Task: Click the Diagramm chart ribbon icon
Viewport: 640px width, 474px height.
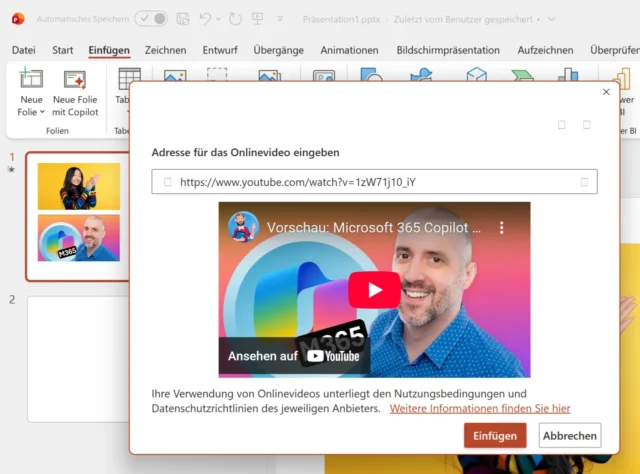Action: 568,75
